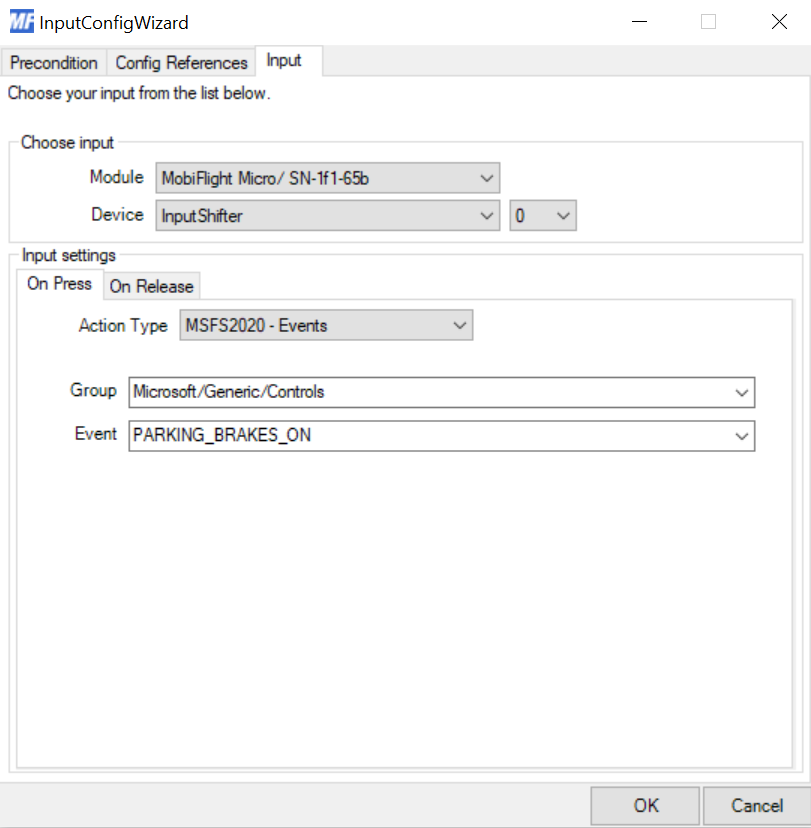The image size is (811, 828).
Task: Open the pin number dropdown showing 0
Action: [543, 215]
